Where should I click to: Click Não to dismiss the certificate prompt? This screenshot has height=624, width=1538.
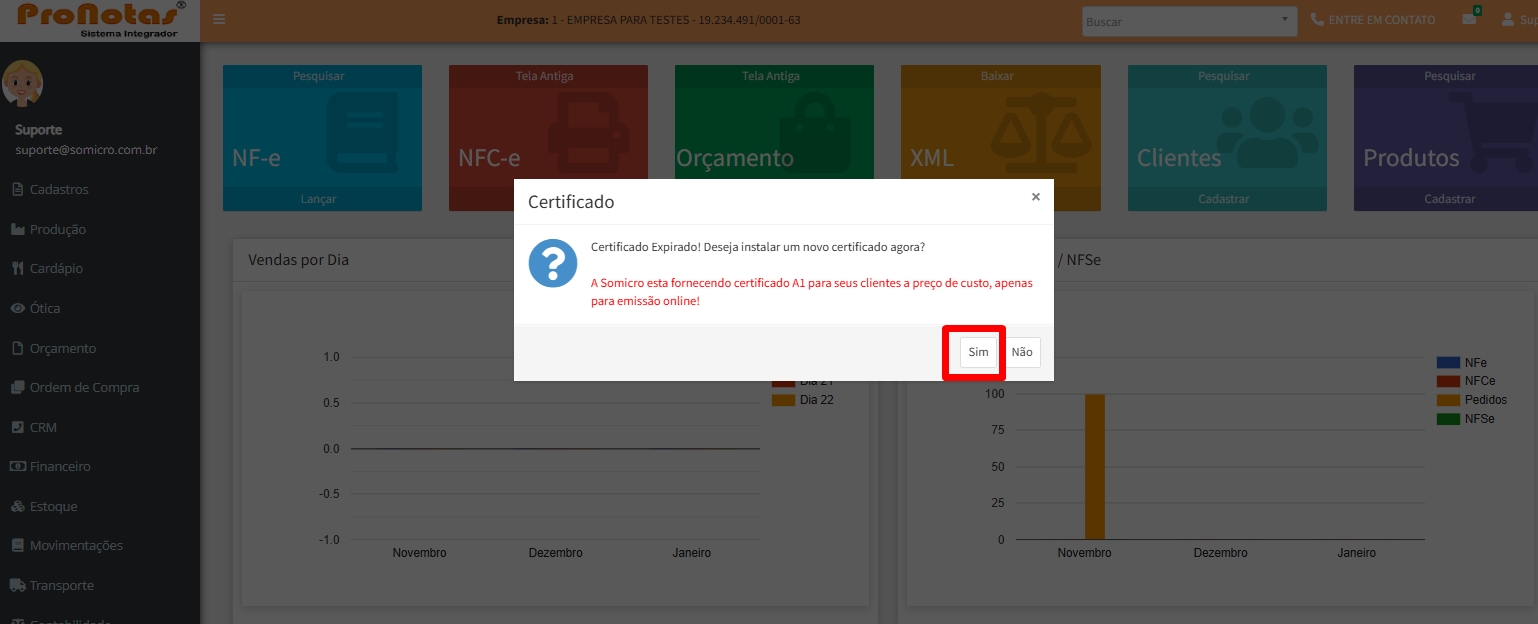coord(1021,352)
